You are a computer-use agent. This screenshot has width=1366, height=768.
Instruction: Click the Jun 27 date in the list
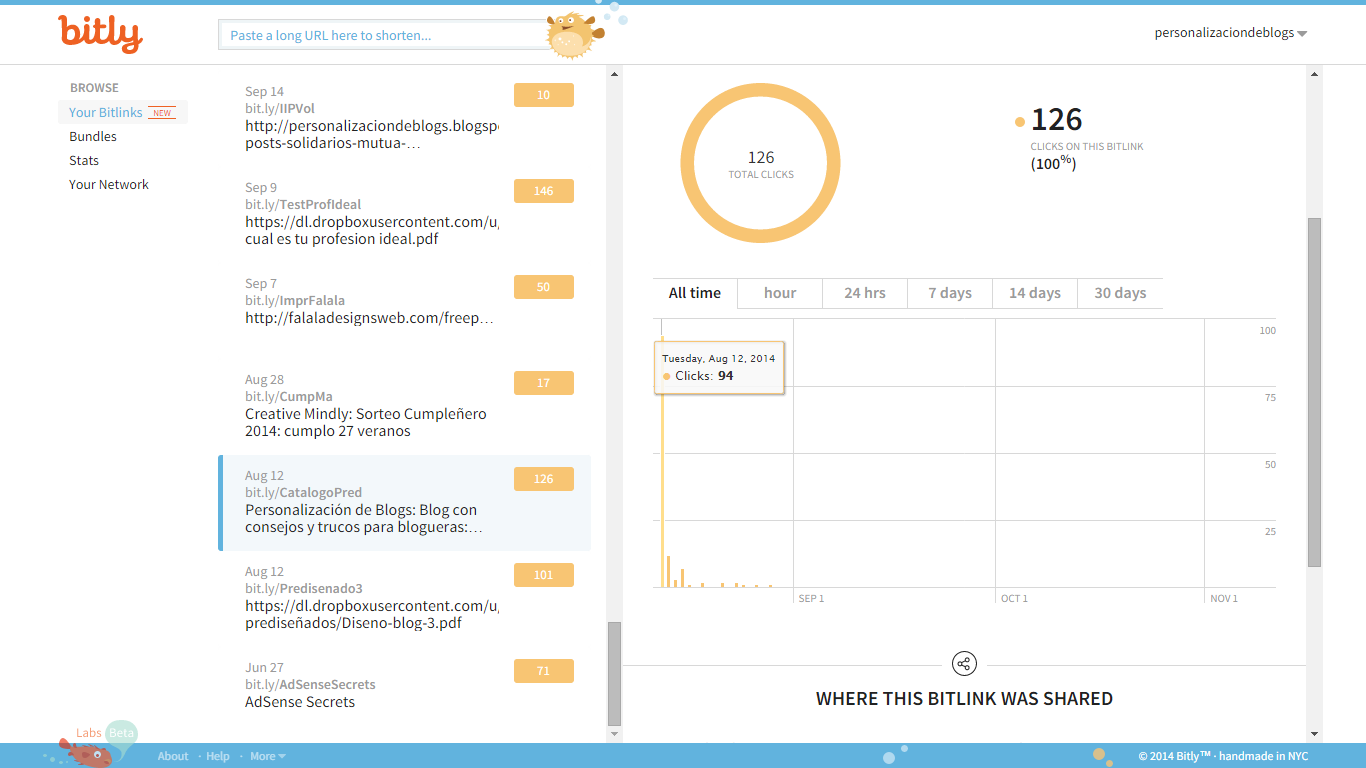click(264, 667)
